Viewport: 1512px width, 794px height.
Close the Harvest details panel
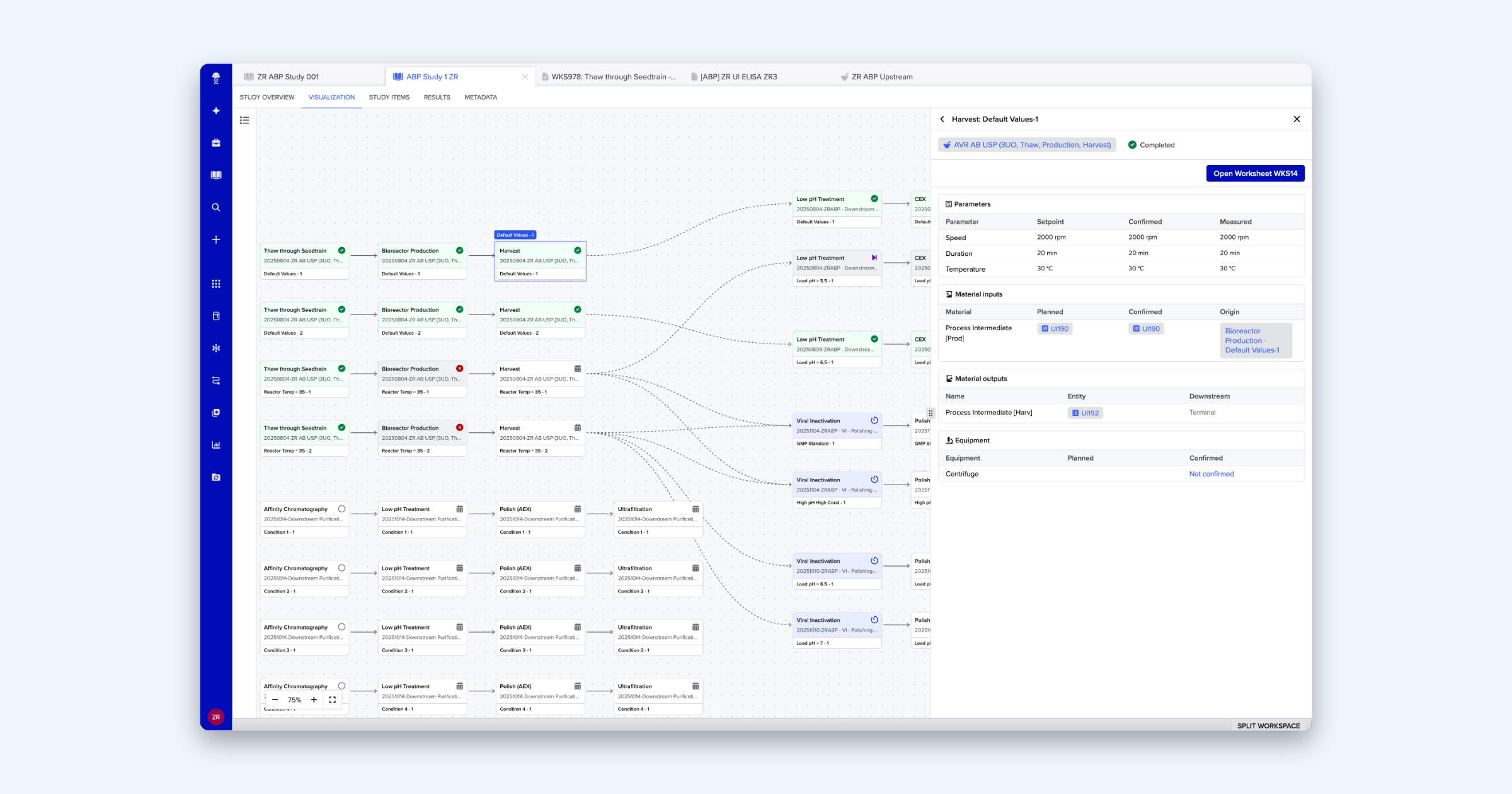click(1297, 119)
